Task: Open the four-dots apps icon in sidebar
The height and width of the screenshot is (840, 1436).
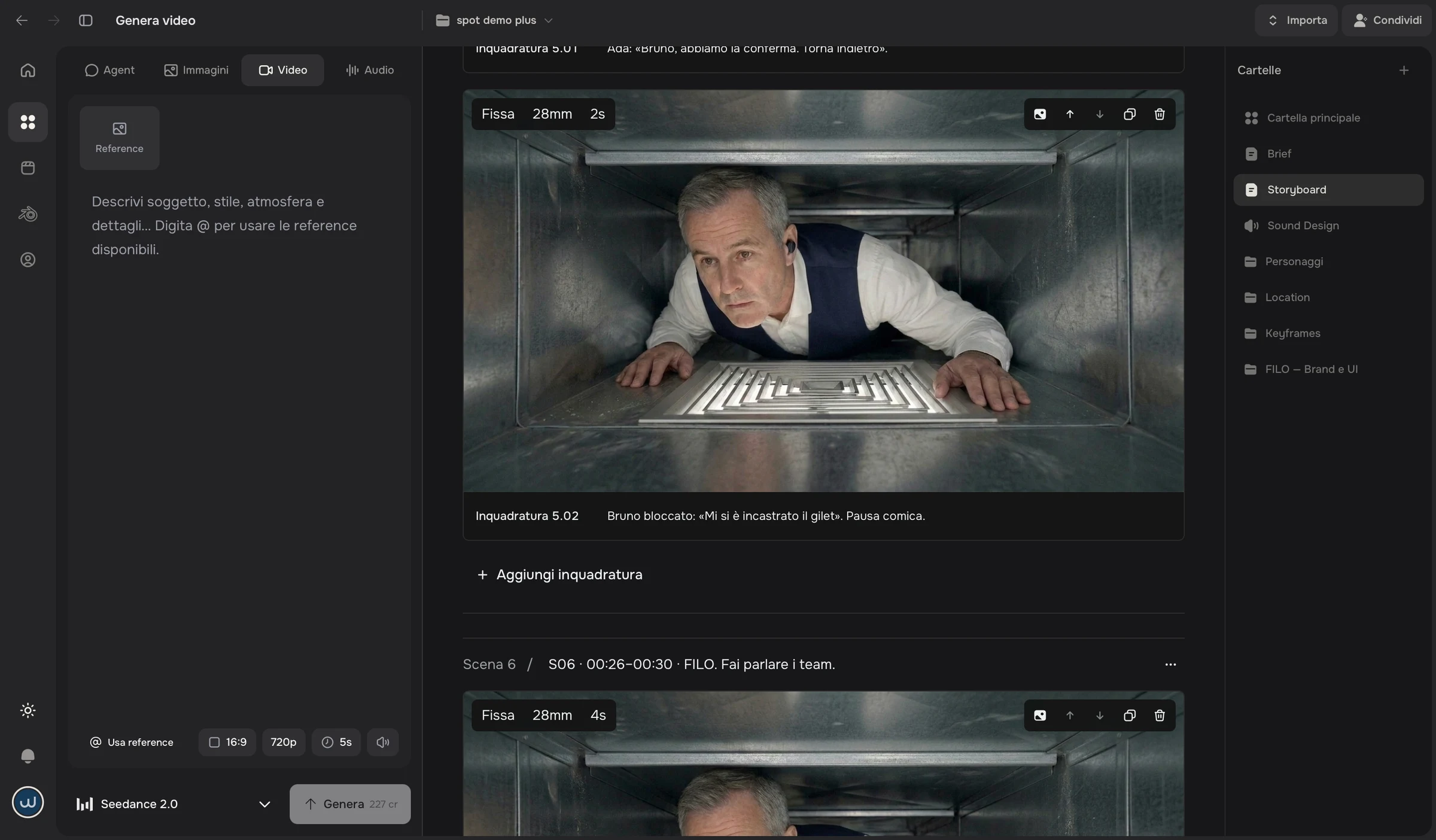Action: pyautogui.click(x=28, y=122)
